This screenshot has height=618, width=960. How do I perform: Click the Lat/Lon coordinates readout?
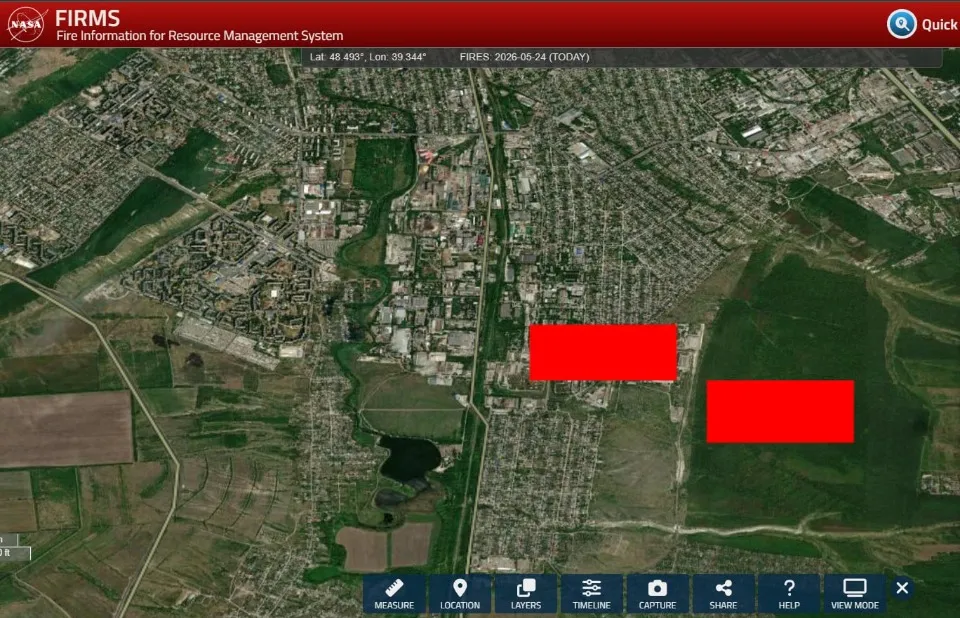367,57
